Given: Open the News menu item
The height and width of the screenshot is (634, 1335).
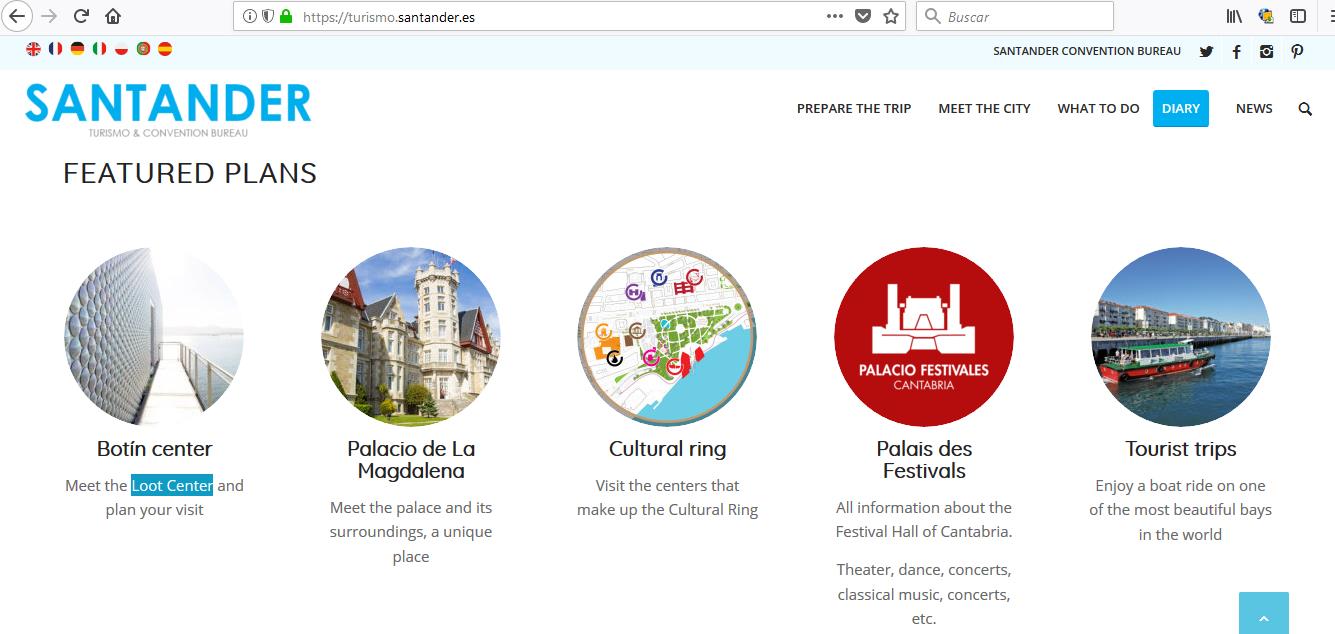Looking at the screenshot, I should (x=1254, y=109).
